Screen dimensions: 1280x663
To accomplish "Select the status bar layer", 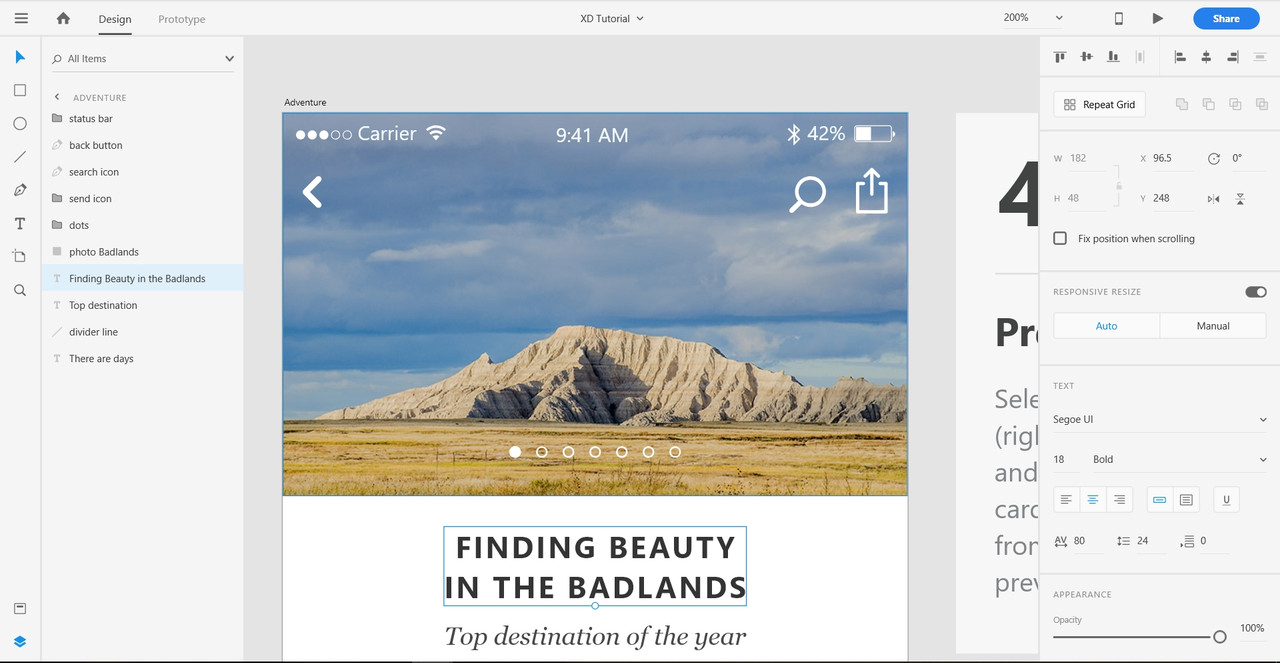I will [143, 118].
